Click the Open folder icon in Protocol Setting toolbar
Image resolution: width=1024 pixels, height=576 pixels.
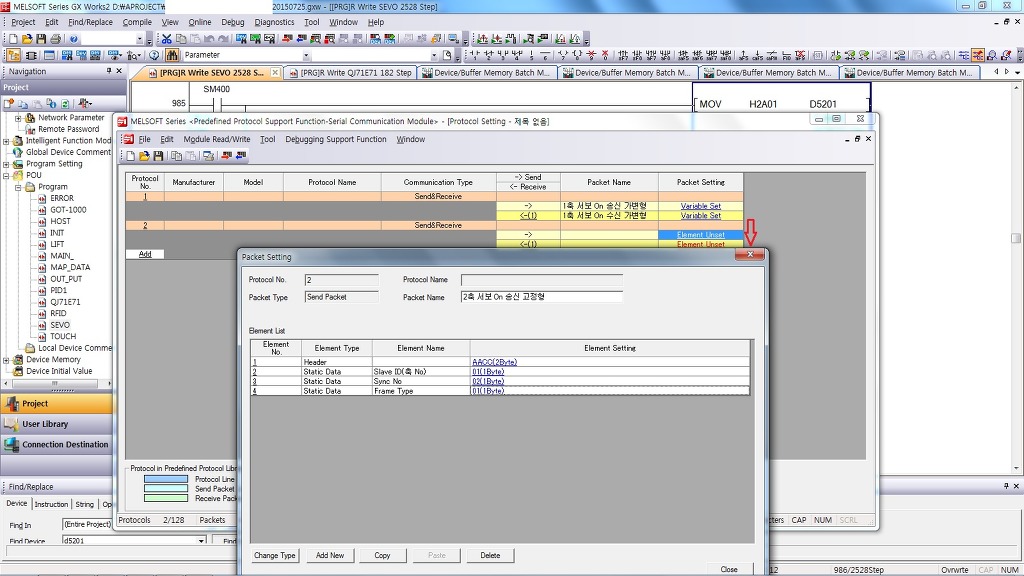click(144, 156)
